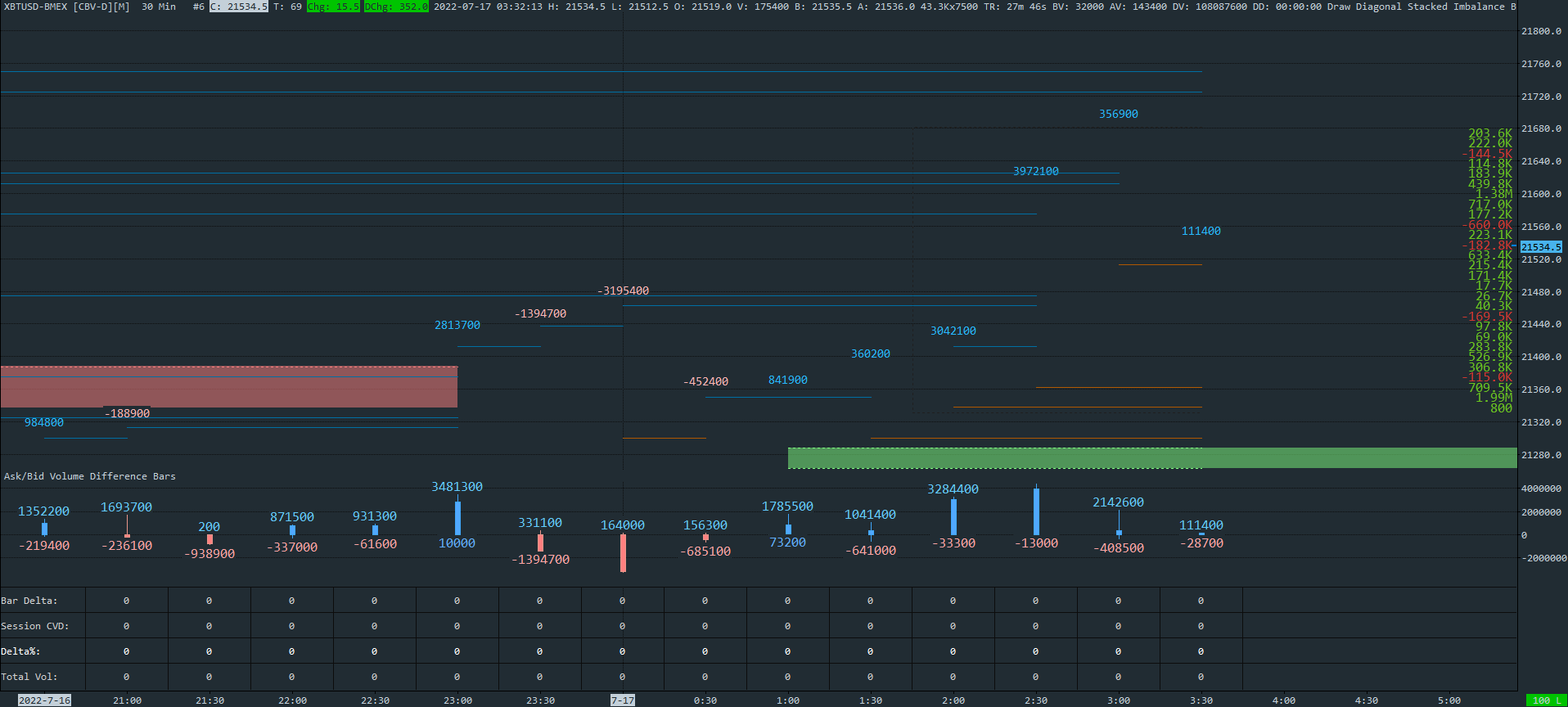This screenshot has width=1568, height=707.
Task: Click the 841900 delta label on chart
Action: (x=787, y=380)
